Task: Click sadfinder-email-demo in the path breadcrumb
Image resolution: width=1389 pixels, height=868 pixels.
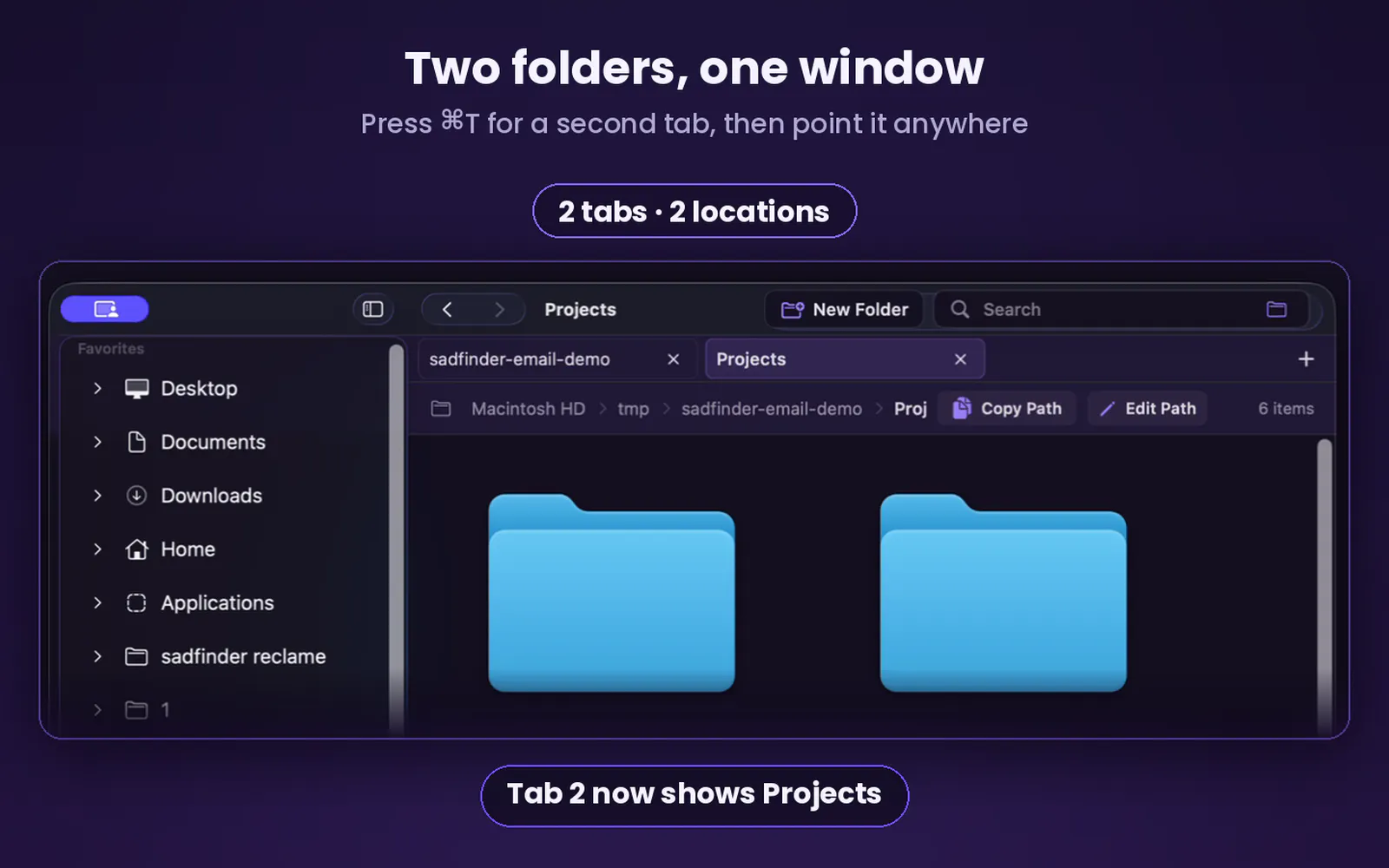Action: pos(772,408)
